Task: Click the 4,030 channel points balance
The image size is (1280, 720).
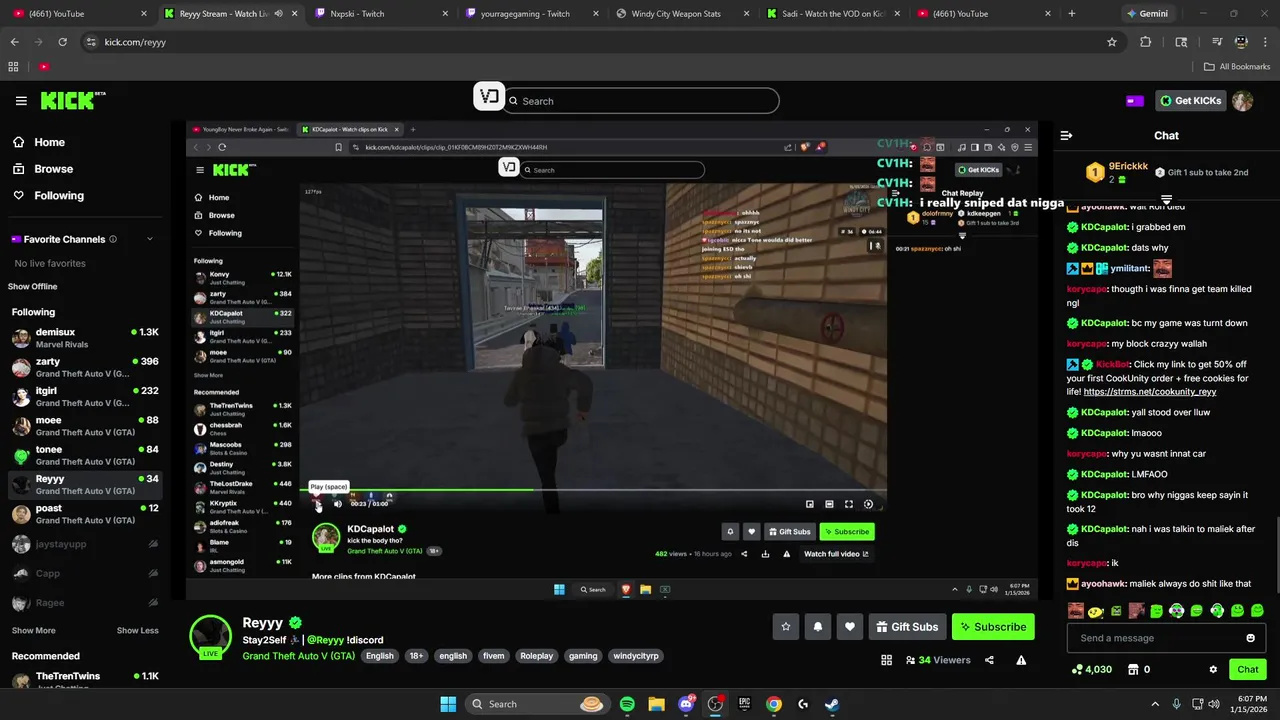Action: (1091, 669)
